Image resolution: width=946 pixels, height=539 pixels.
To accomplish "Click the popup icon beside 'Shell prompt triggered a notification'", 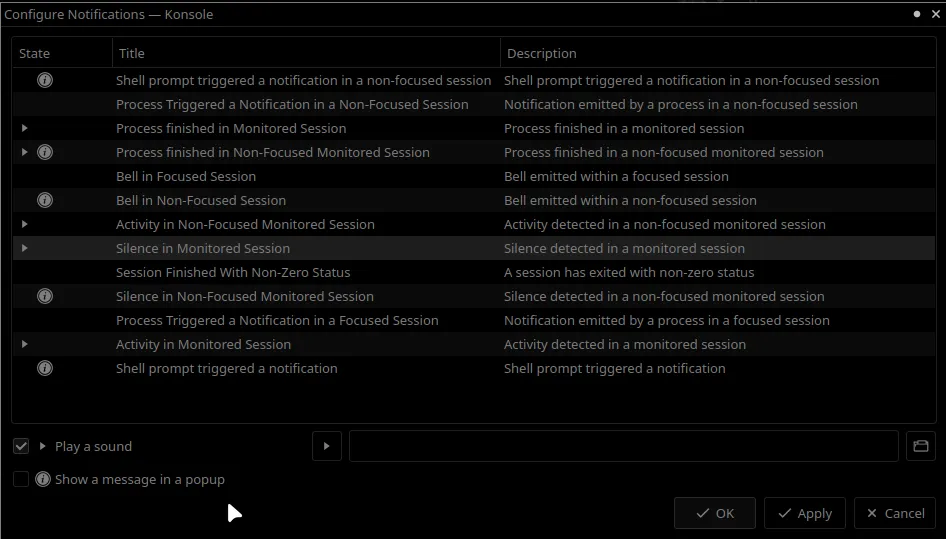I will point(45,368).
